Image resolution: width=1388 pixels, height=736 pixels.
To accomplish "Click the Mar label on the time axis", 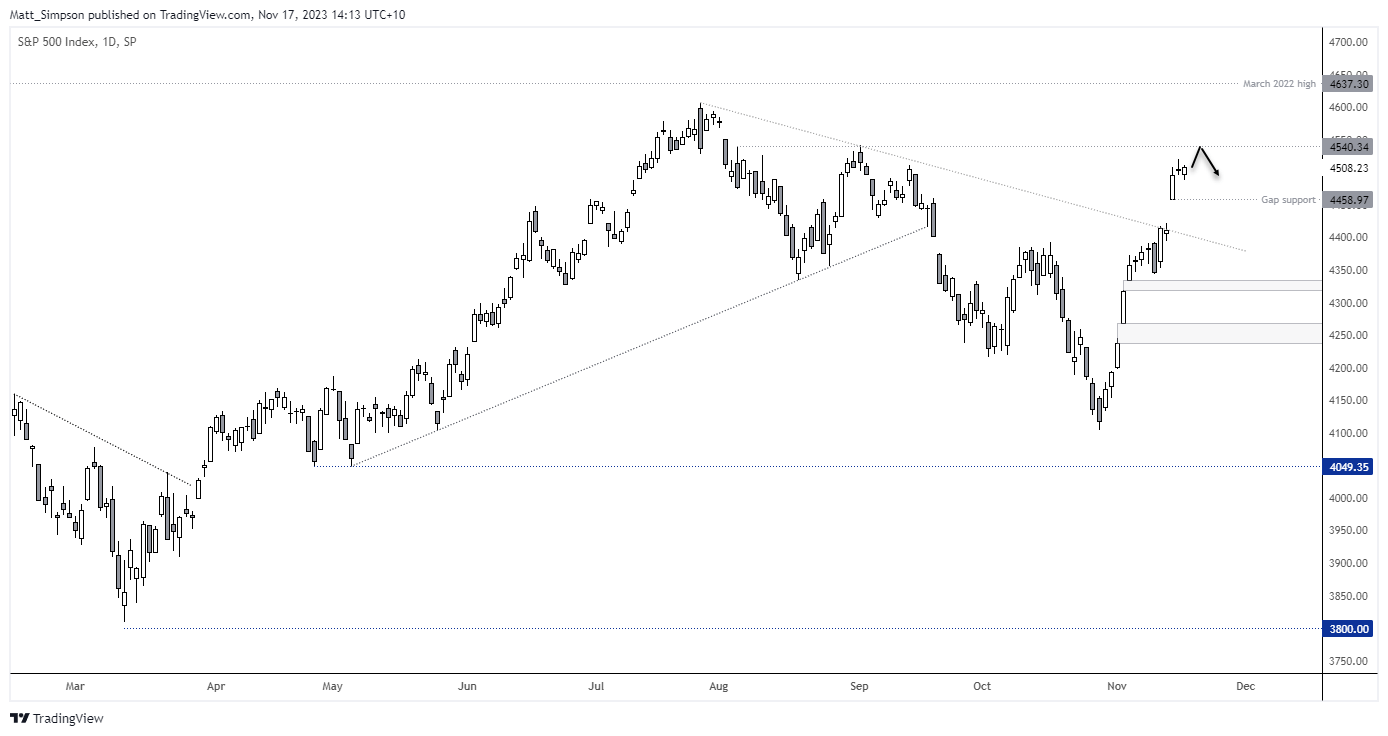I will click(x=75, y=687).
